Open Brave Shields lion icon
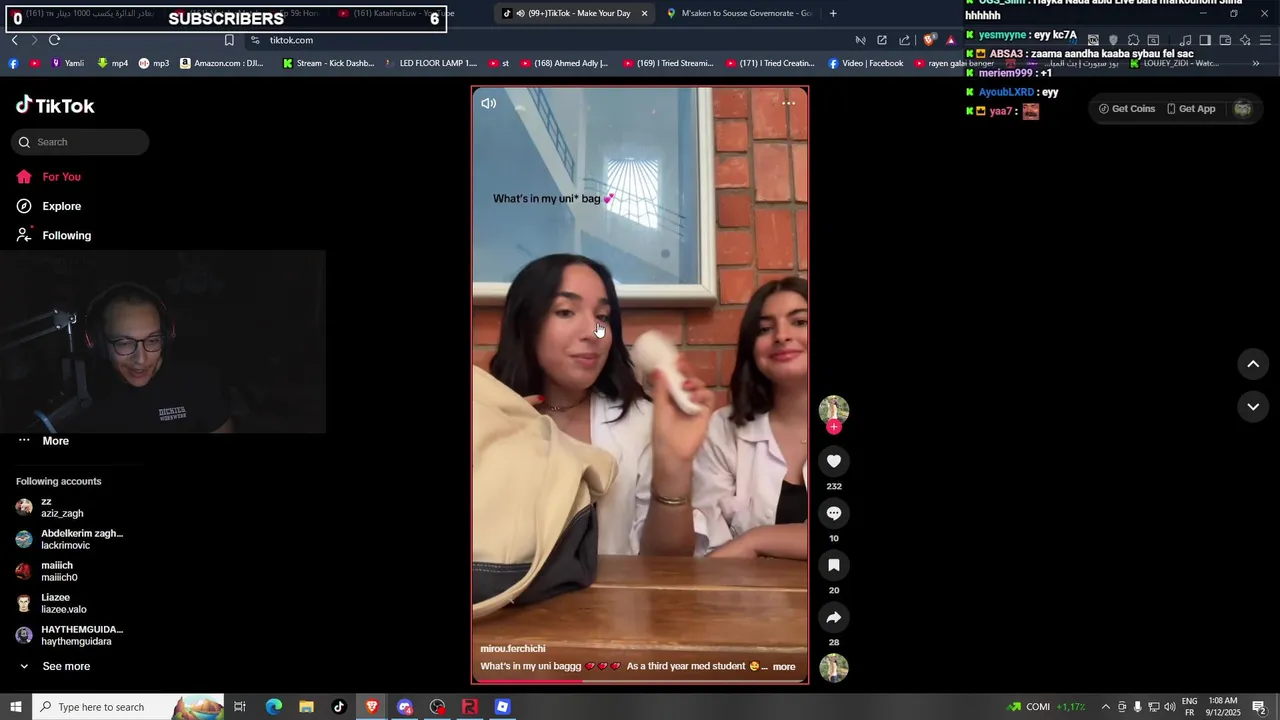1280x720 pixels. [x=929, y=40]
